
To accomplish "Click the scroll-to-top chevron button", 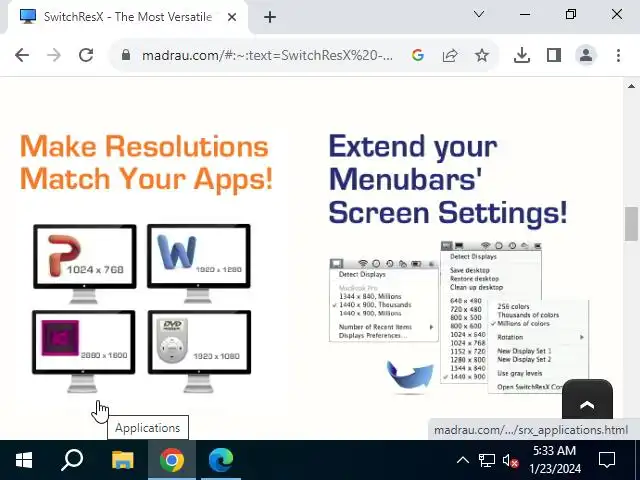I will [x=587, y=400].
